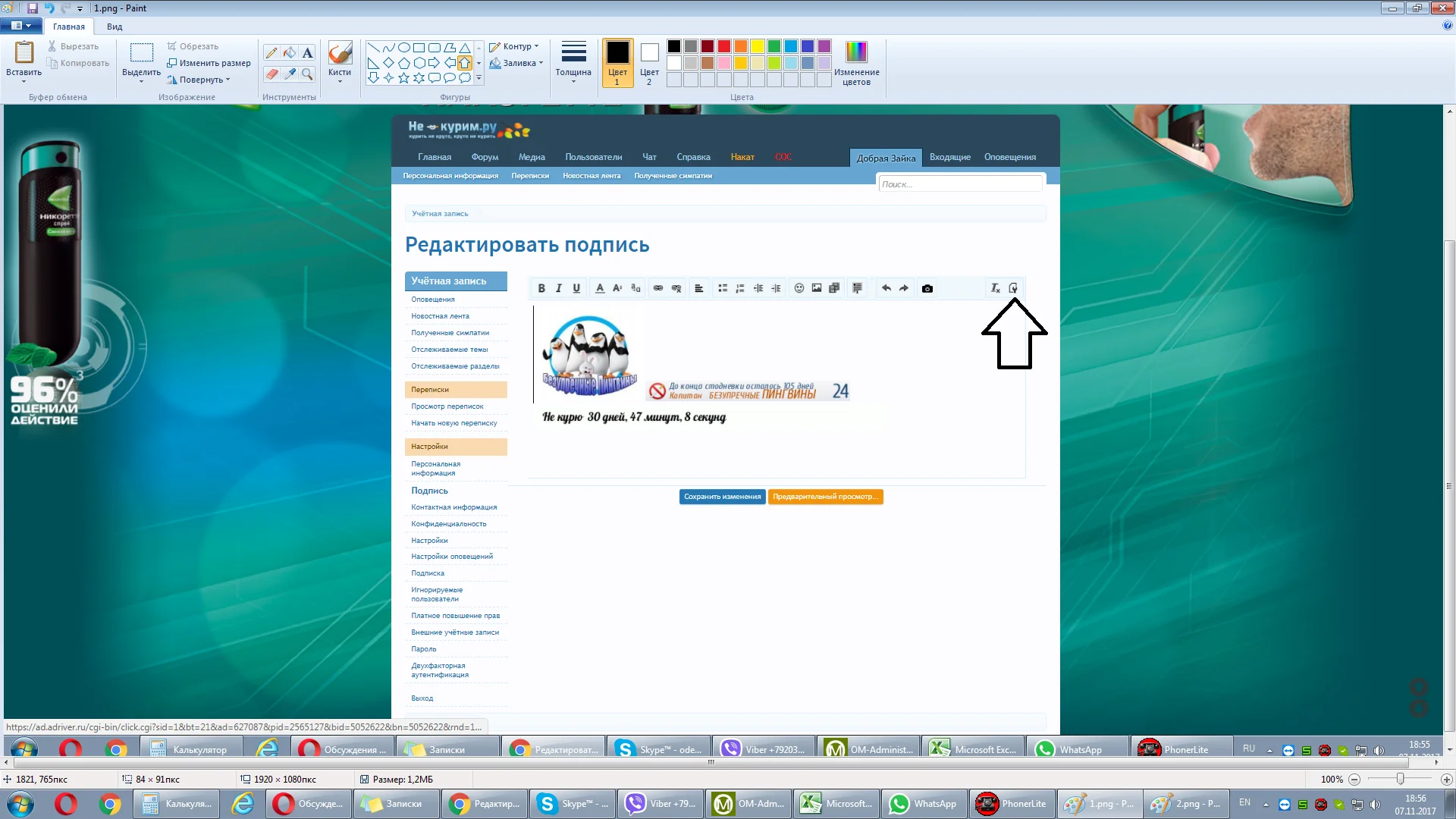This screenshot has height=819, width=1456.
Task: Select the Magnifier tool
Action: pos(307,74)
